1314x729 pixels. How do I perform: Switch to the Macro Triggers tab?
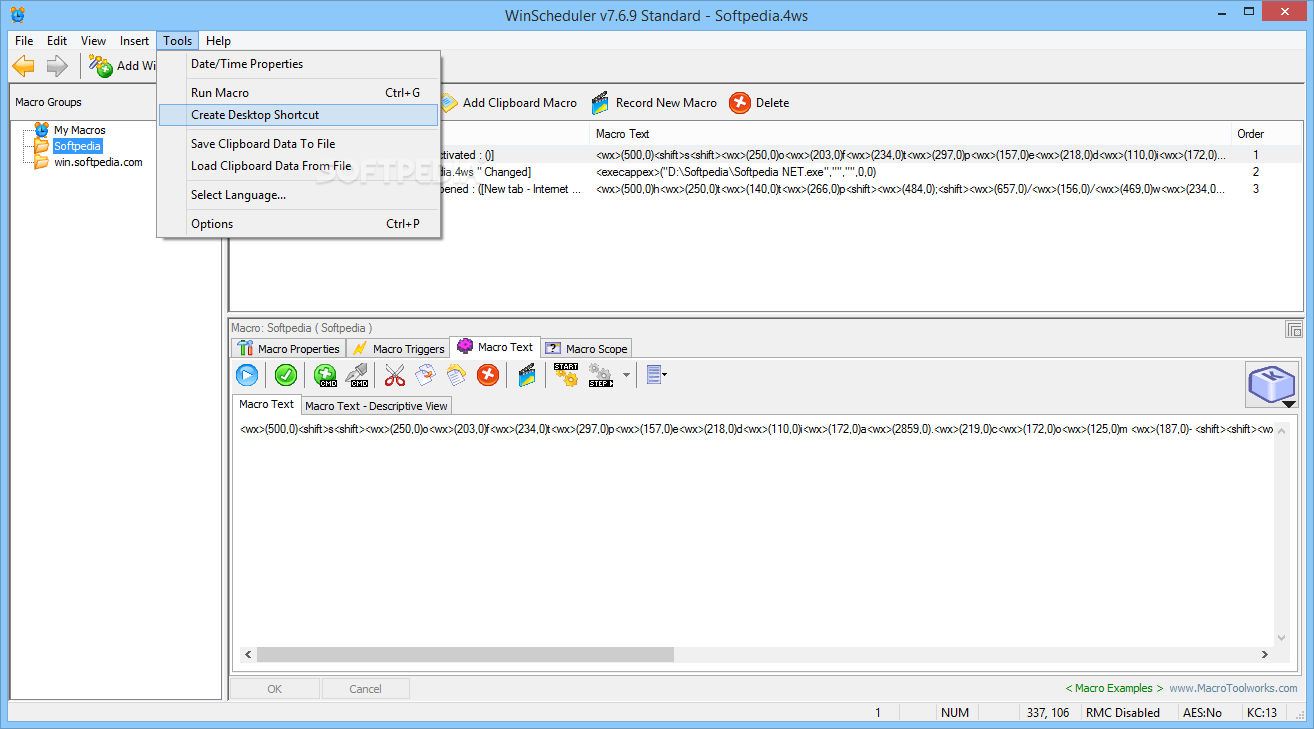point(398,348)
